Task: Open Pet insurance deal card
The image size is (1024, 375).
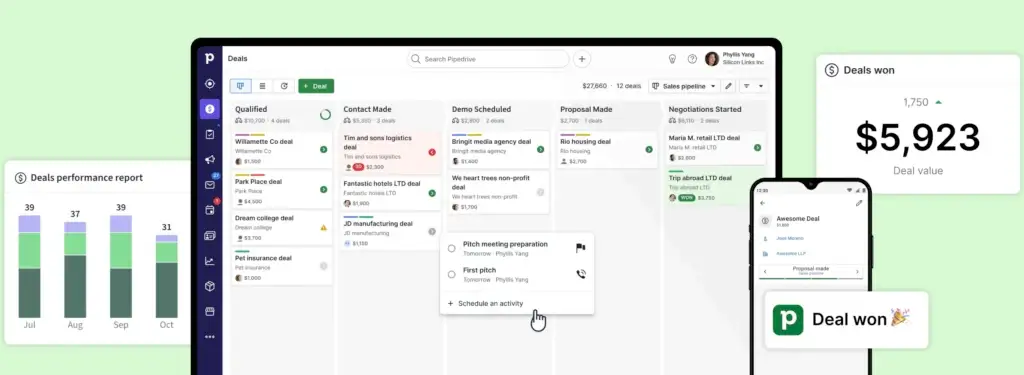Action: (281, 267)
